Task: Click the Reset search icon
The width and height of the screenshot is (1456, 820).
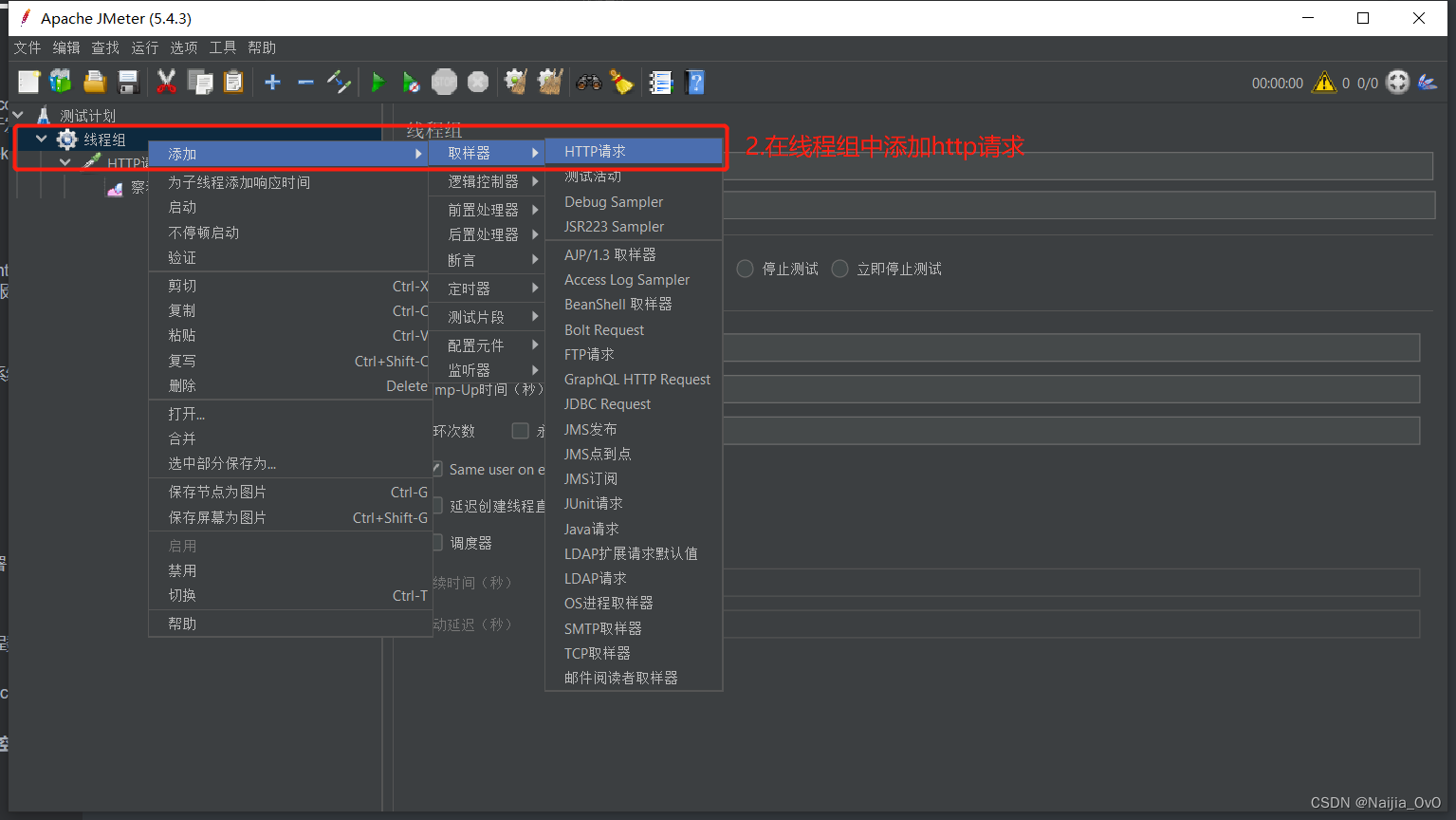Action: 621,83
